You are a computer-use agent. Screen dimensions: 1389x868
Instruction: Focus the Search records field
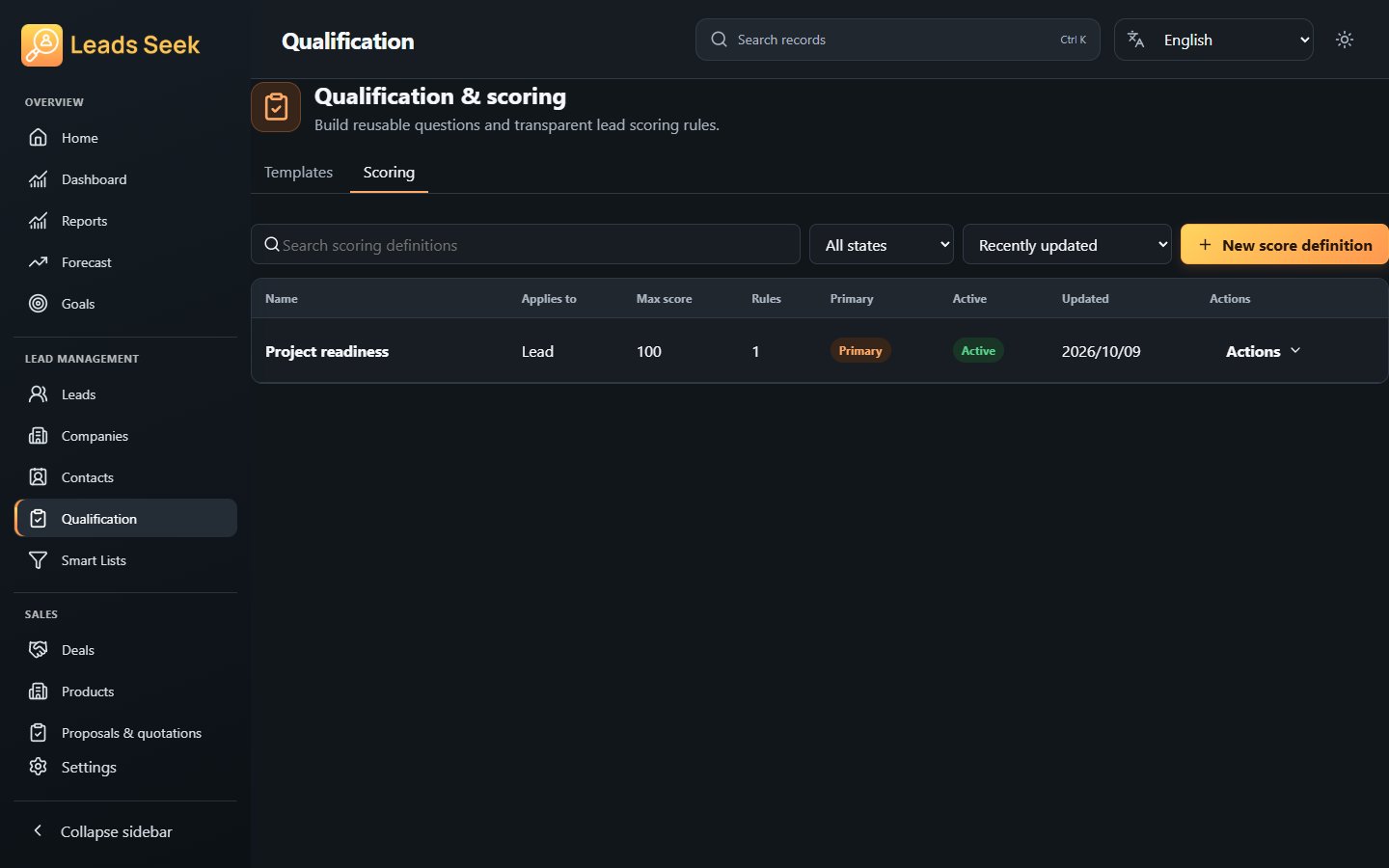point(897,40)
